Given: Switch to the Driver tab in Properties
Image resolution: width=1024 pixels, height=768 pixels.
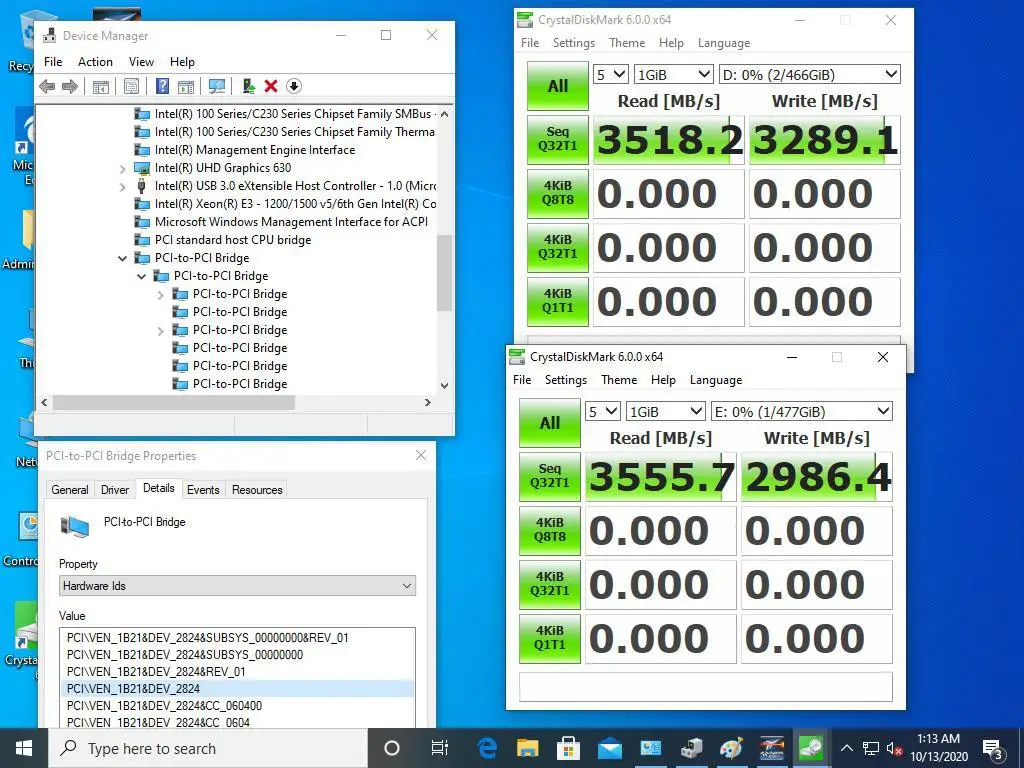Looking at the screenshot, I should pyautogui.click(x=115, y=490).
